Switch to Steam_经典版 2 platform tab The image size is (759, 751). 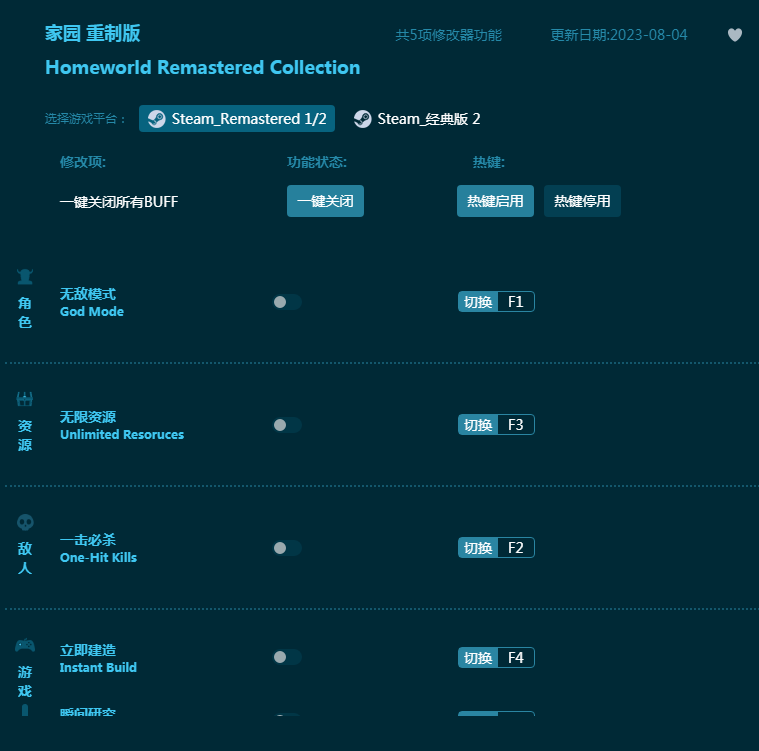click(x=417, y=119)
